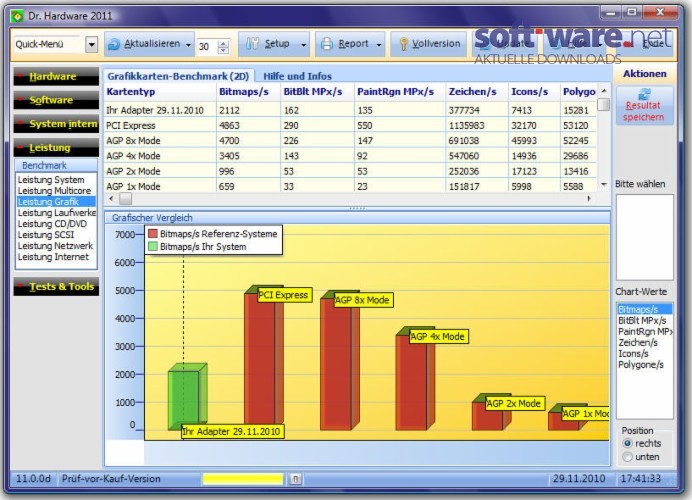Expand the Tests & Tools section
Viewport: 692px width, 500px height.
(56, 287)
